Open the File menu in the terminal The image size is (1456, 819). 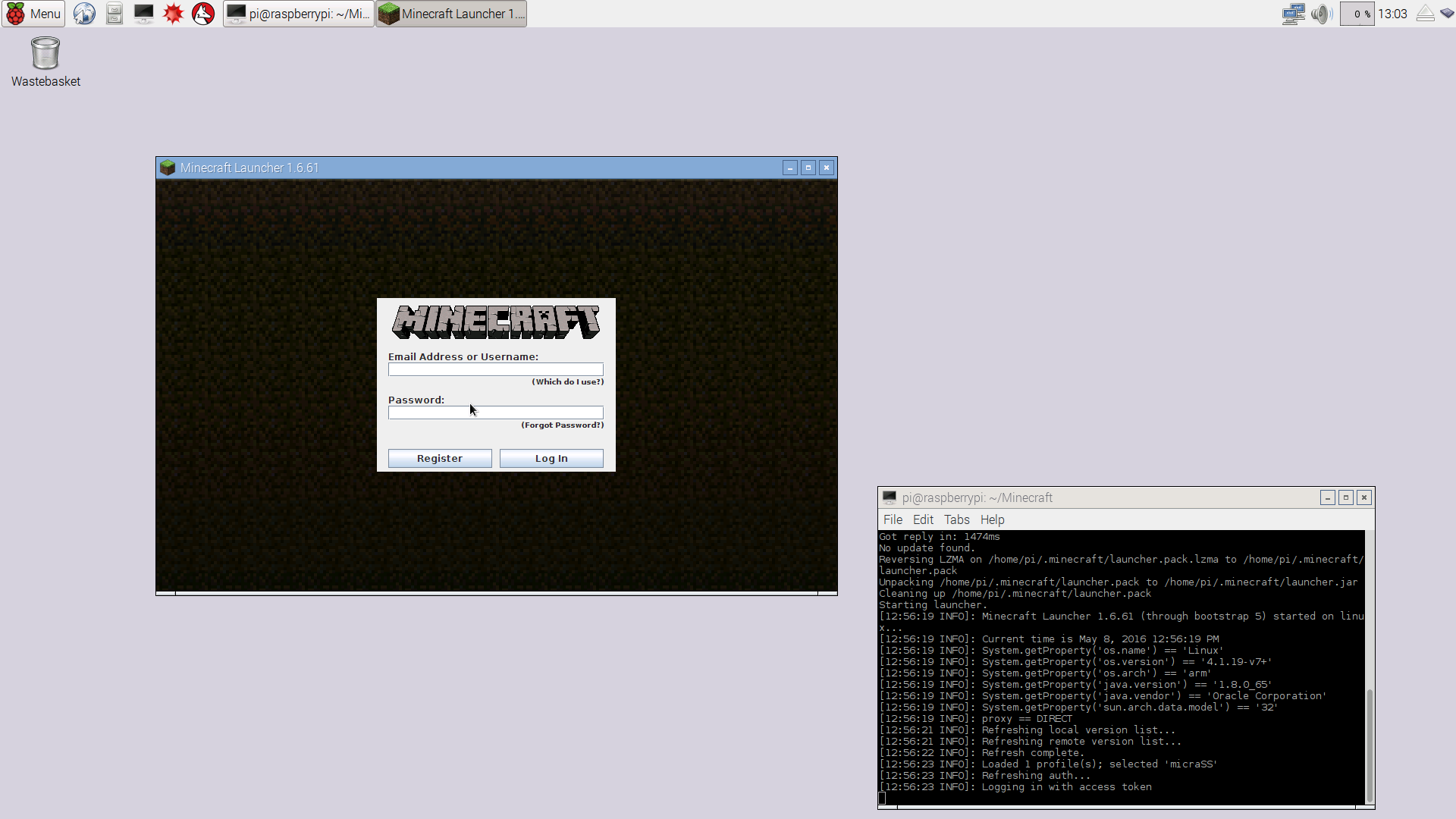[893, 519]
